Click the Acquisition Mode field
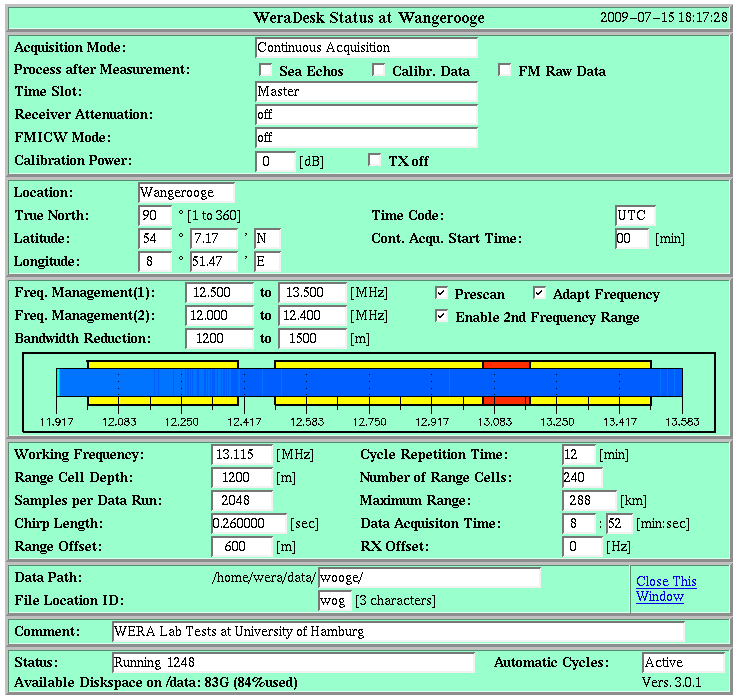Viewport: 738px width, 700px height. [367, 48]
